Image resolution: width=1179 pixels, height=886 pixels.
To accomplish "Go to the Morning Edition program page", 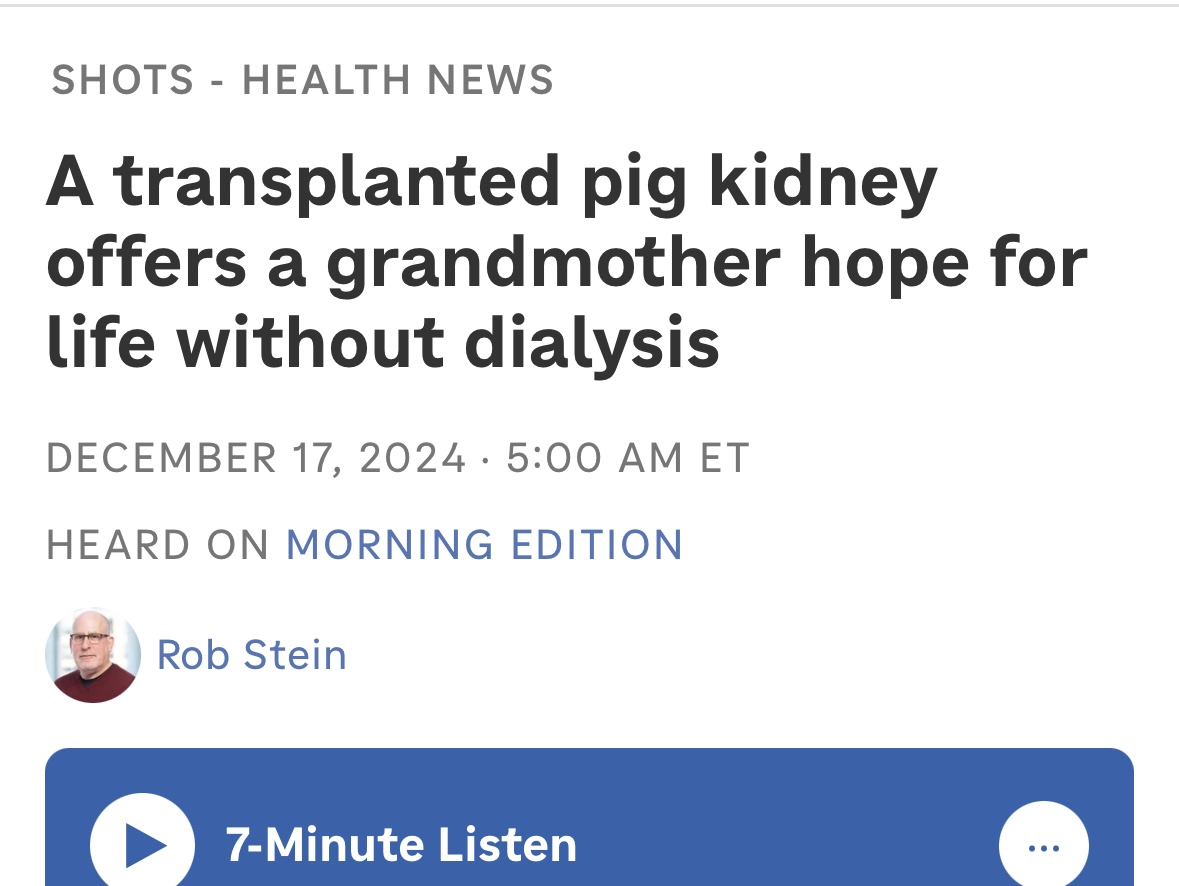I will click(484, 545).
